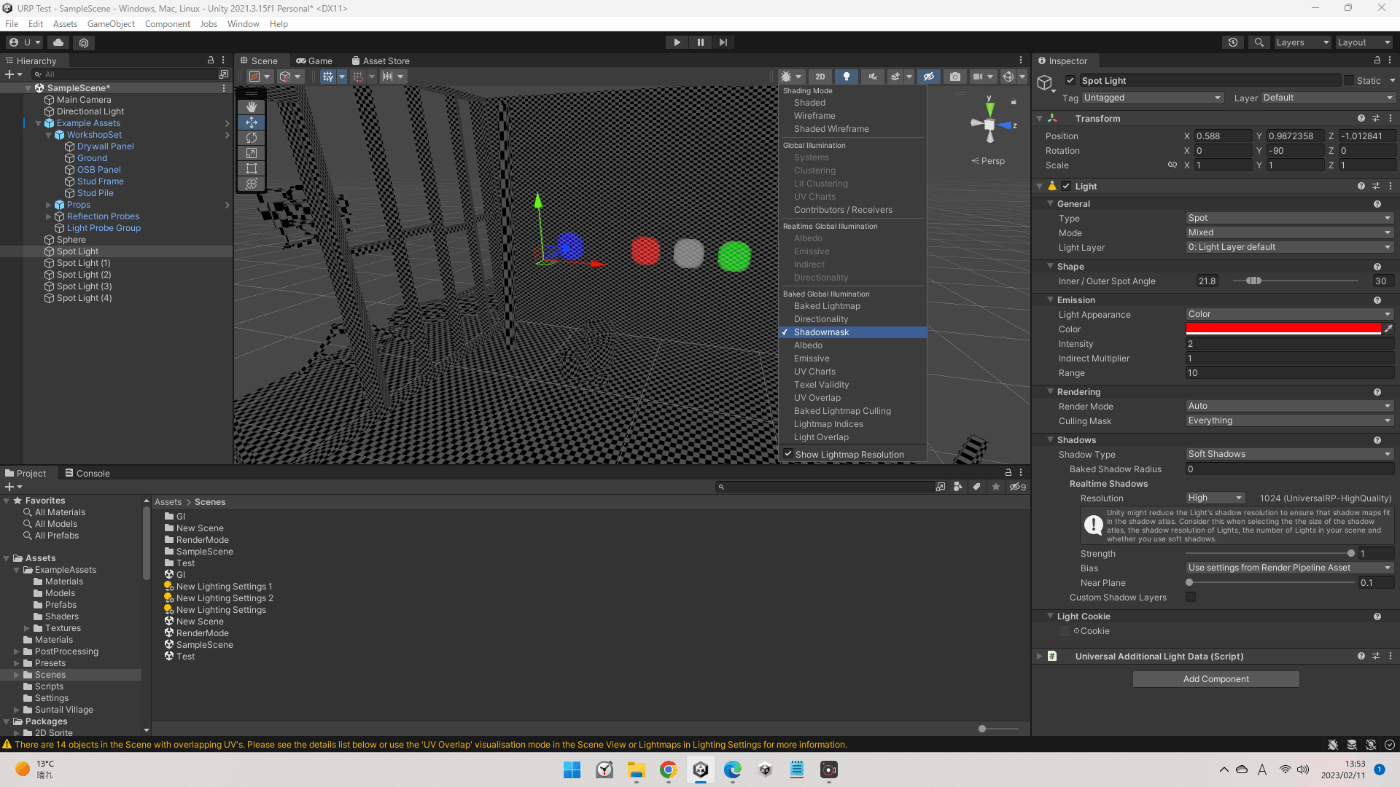Image resolution: width=1400 pixels, height=787 pixels.
Task: Click the Project panel add (+) button
Action: click(x=11, y=487)
